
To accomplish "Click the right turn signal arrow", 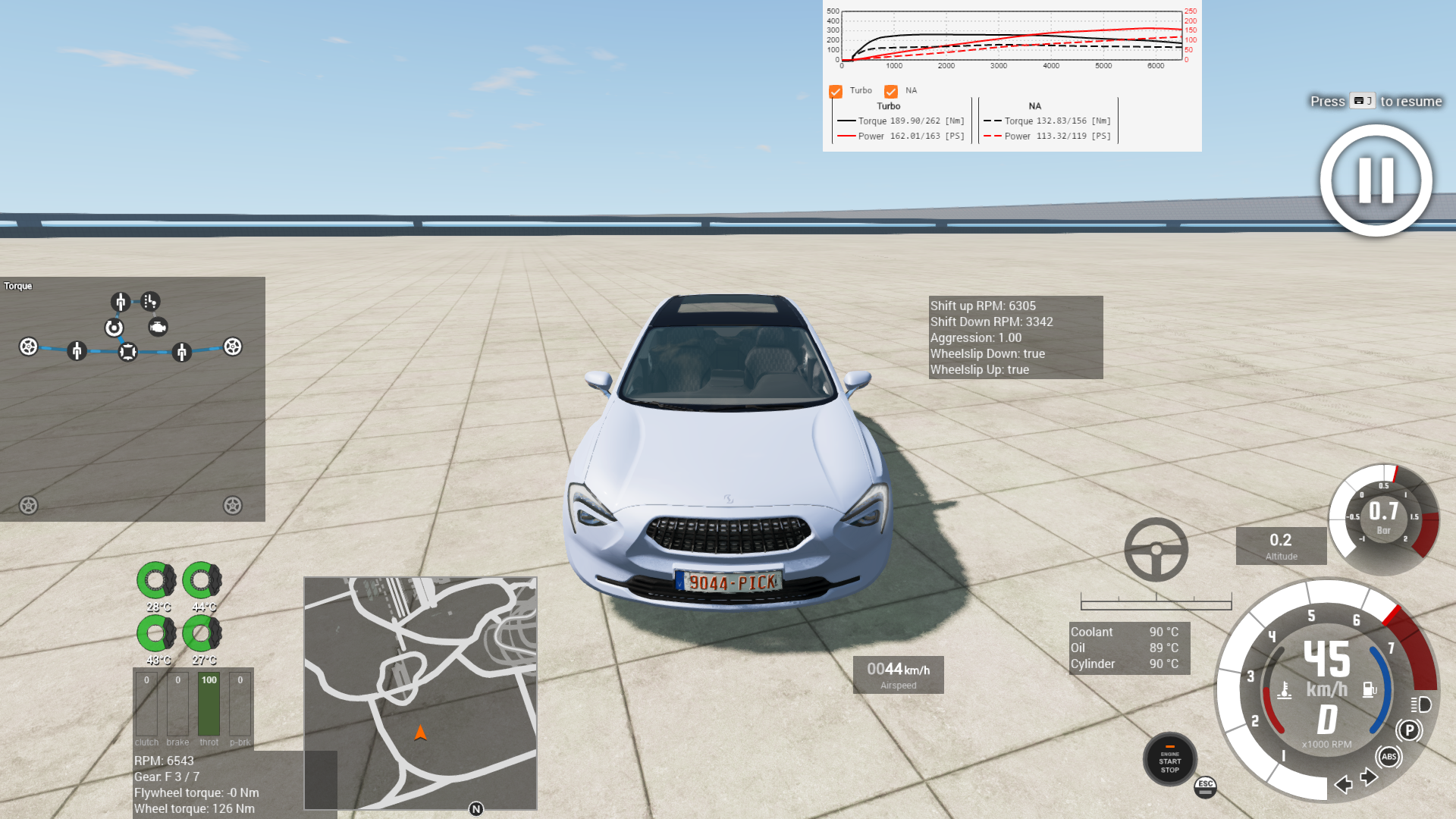I will (x=1369, y=777).
